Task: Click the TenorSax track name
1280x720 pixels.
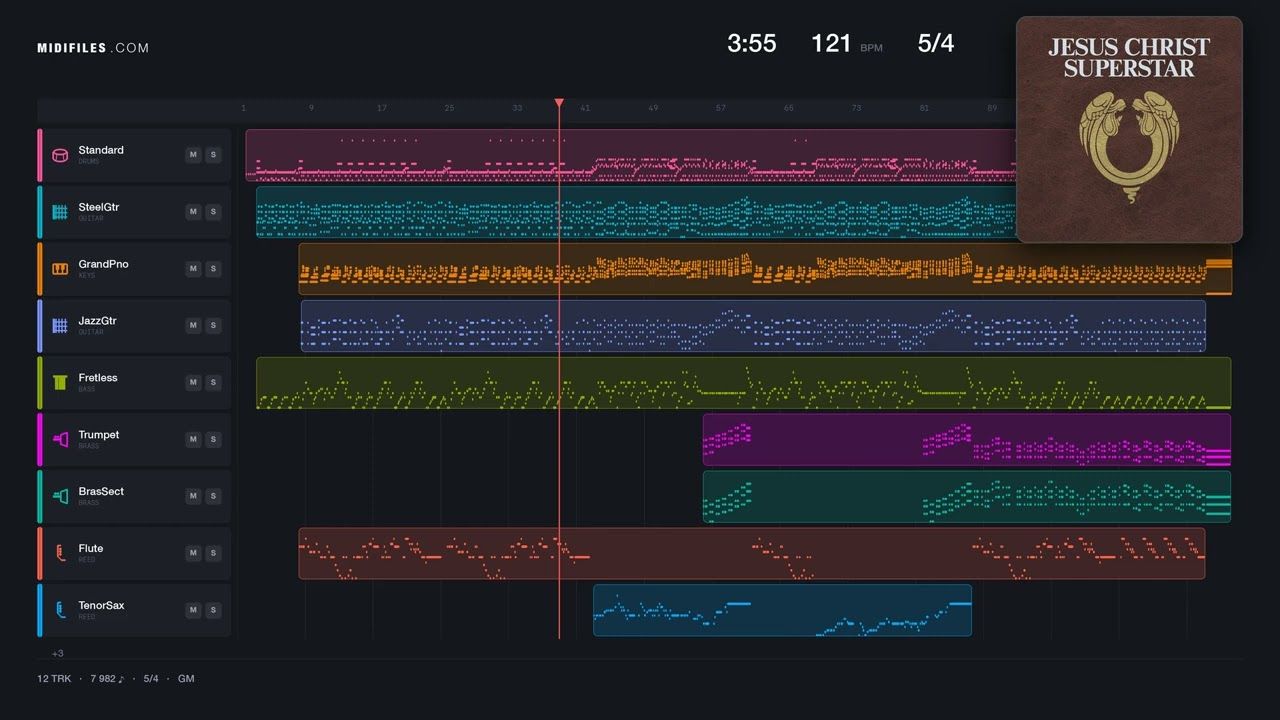Action: point(101,605)
